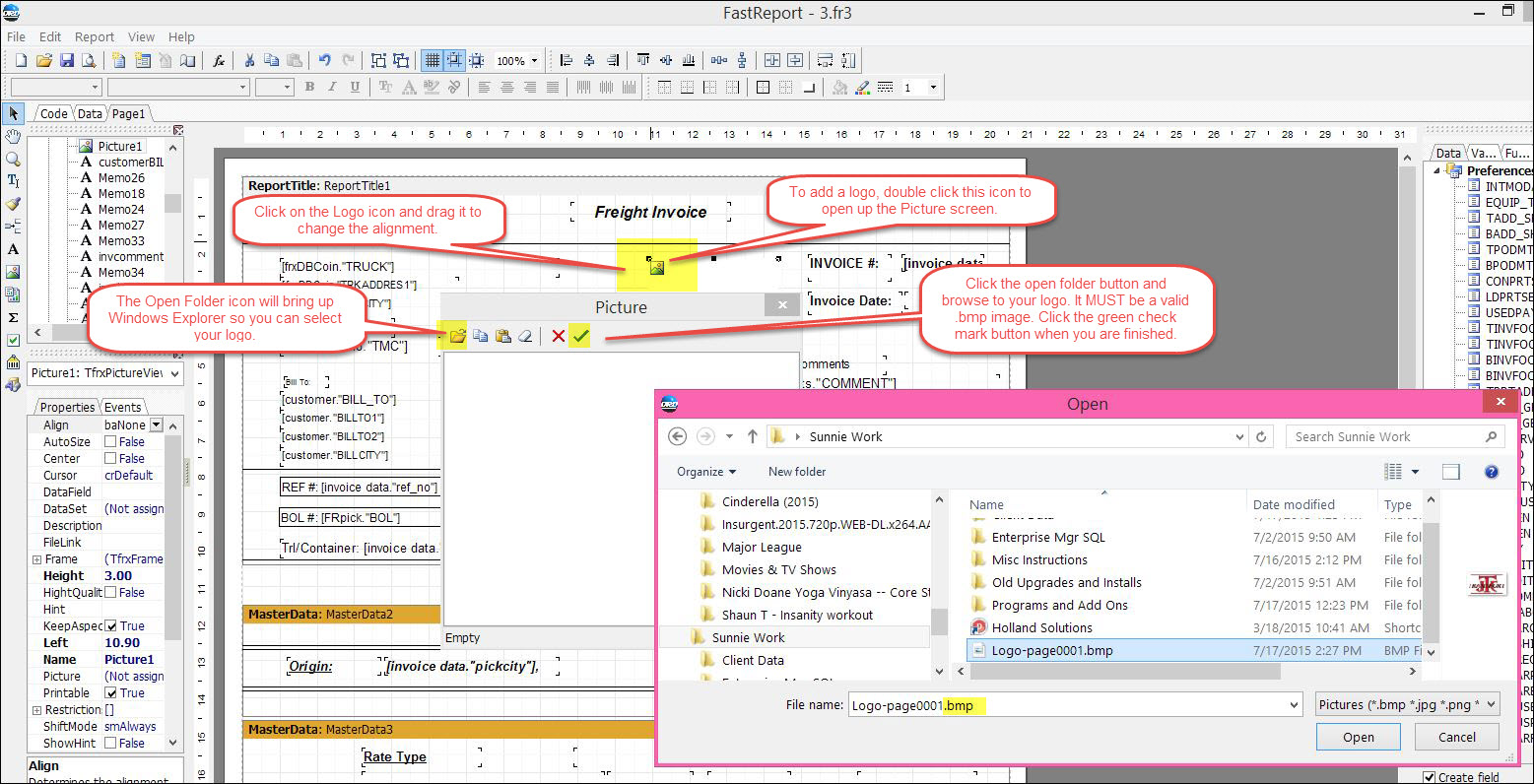The width and height of the screenshot is (1534, 784).
Task: Uncheck the KeepAspect property checkbox
Action: [110, 626]
